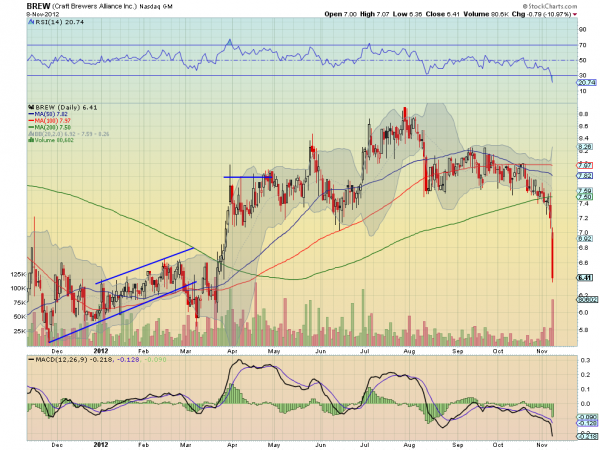The image size is (600, 450).
Task: Click the Nov label on the MACD panel date axis
Action: pos(541,445)
